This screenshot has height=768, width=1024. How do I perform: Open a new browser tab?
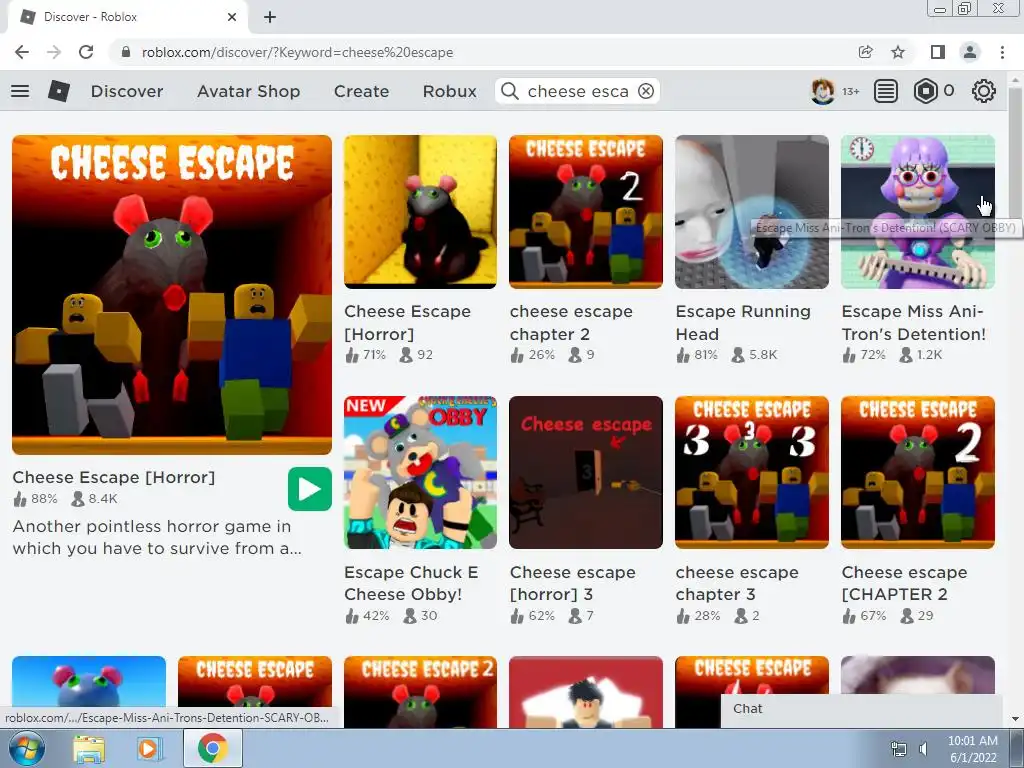(x=270, y=17)
